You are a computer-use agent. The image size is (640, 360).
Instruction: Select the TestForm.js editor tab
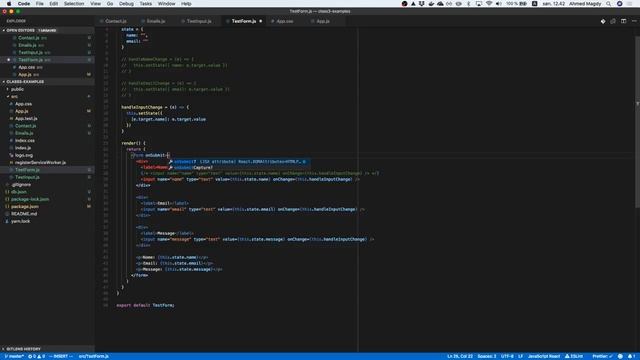point(244,21)
